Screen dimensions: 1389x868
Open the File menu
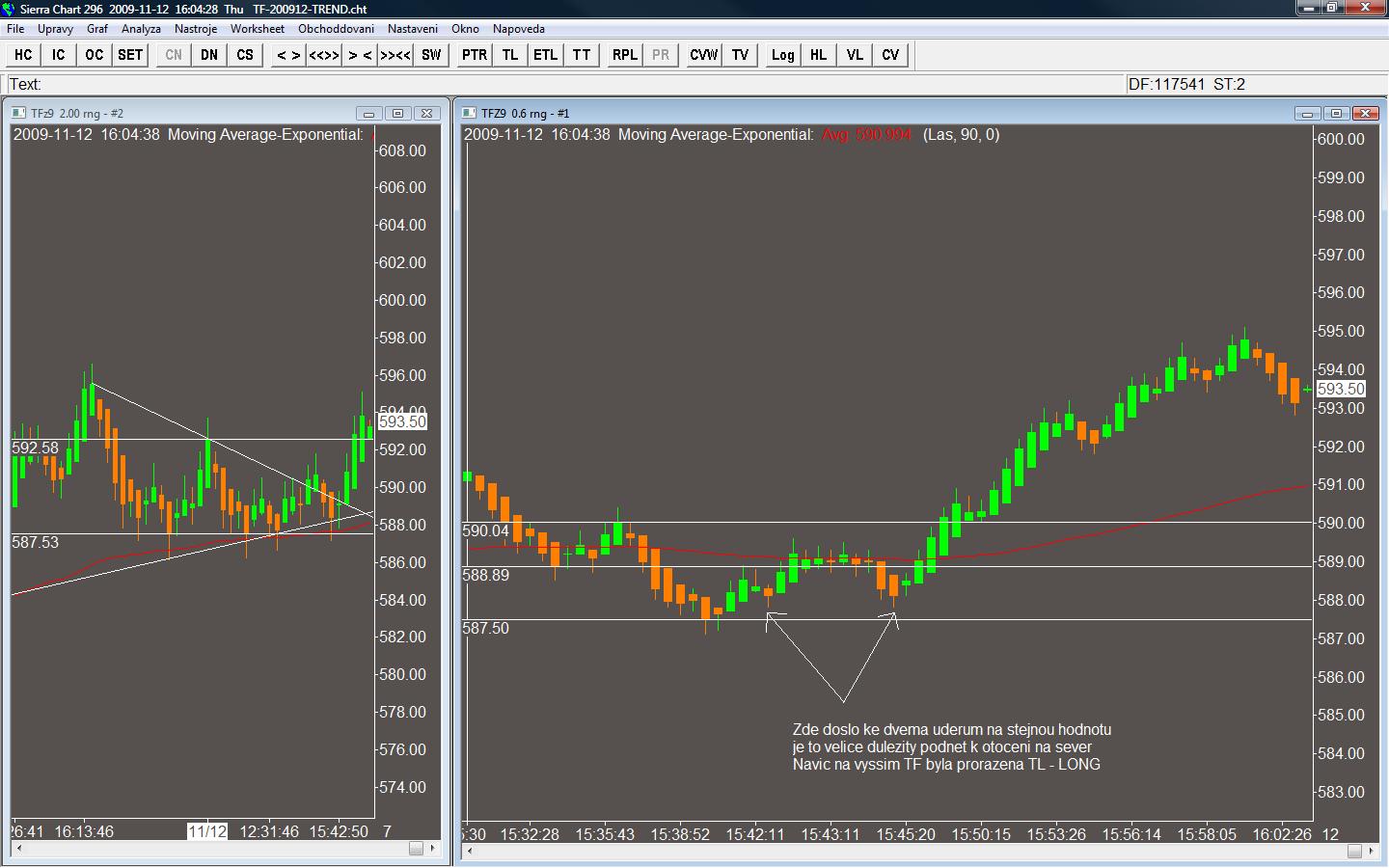coord(15,29)
